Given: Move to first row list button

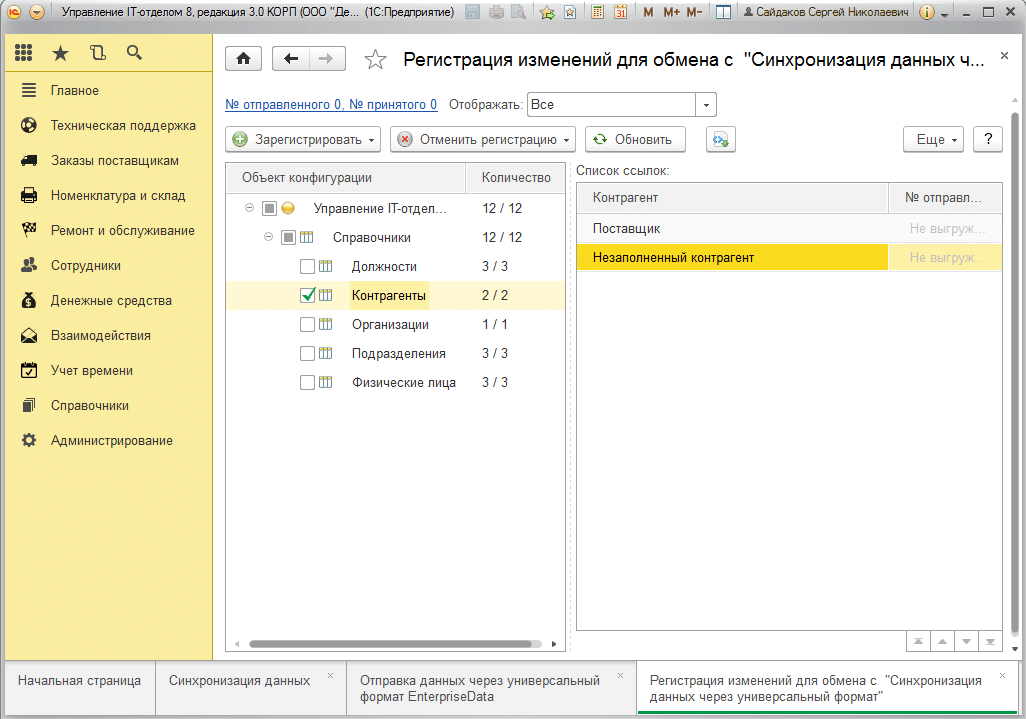Looking at the screenshot, I should [x=918, y=641].
